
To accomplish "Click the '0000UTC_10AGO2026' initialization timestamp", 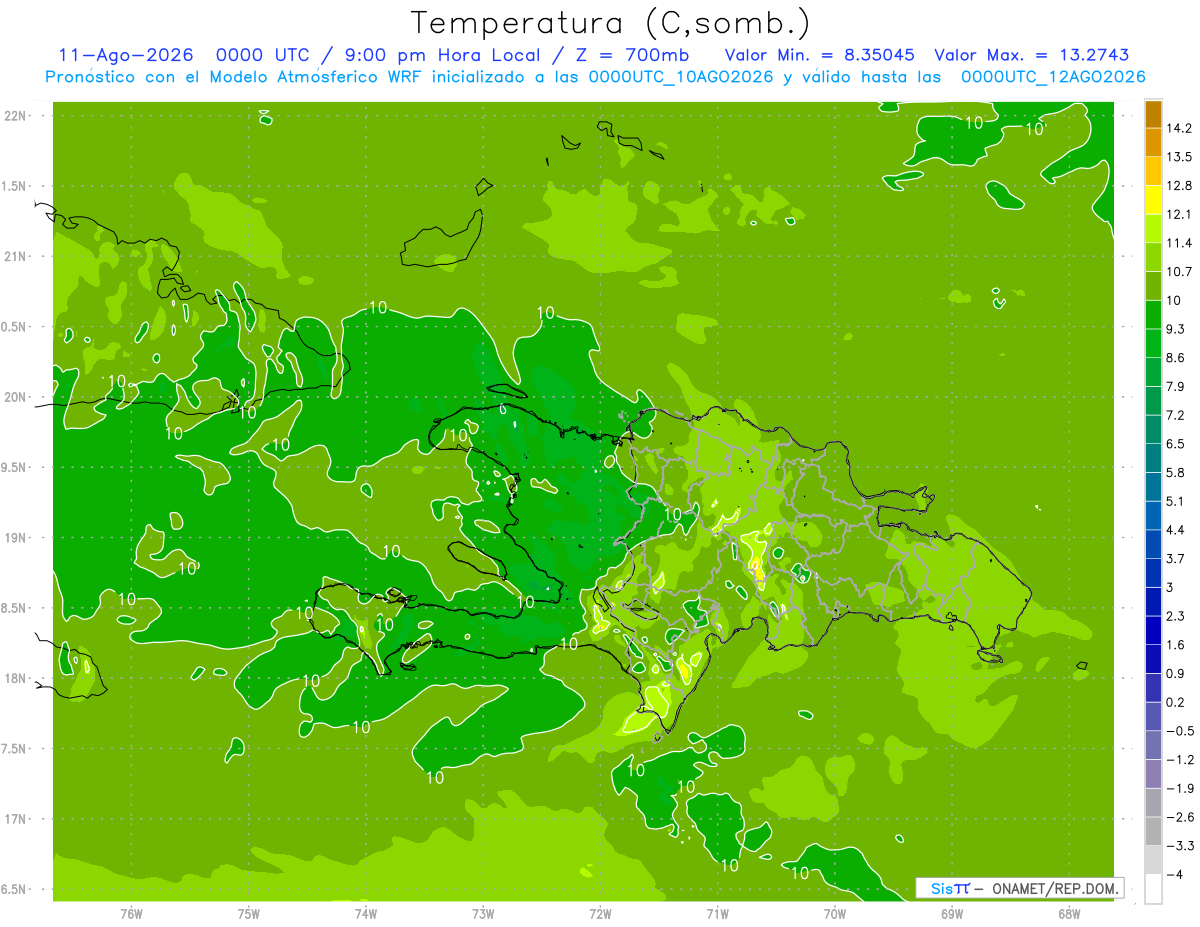I will [x=681, y=77].
